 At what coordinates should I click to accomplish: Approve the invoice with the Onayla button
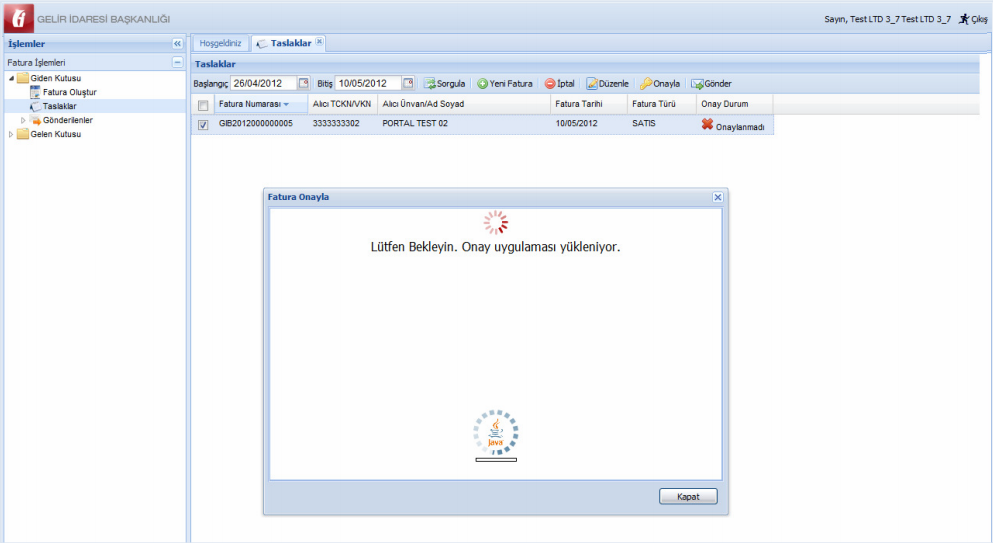[x=660, y=84]
